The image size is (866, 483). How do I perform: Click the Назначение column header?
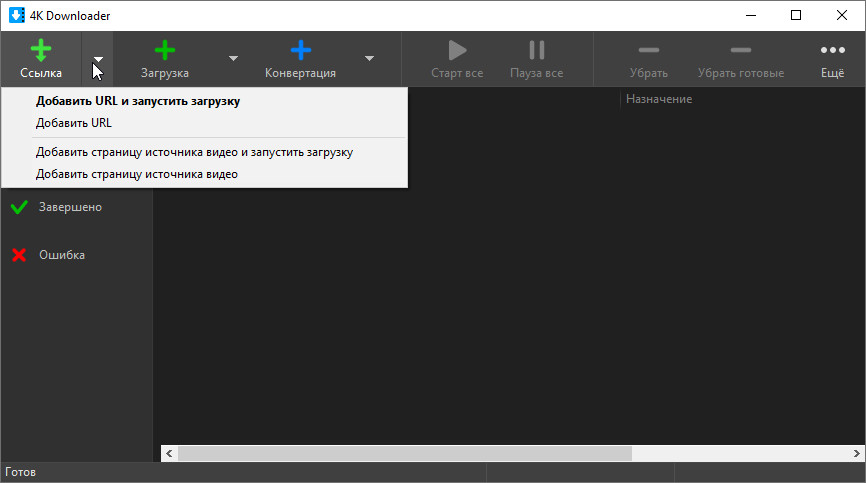pyautogui.click(x=659, y=99)
